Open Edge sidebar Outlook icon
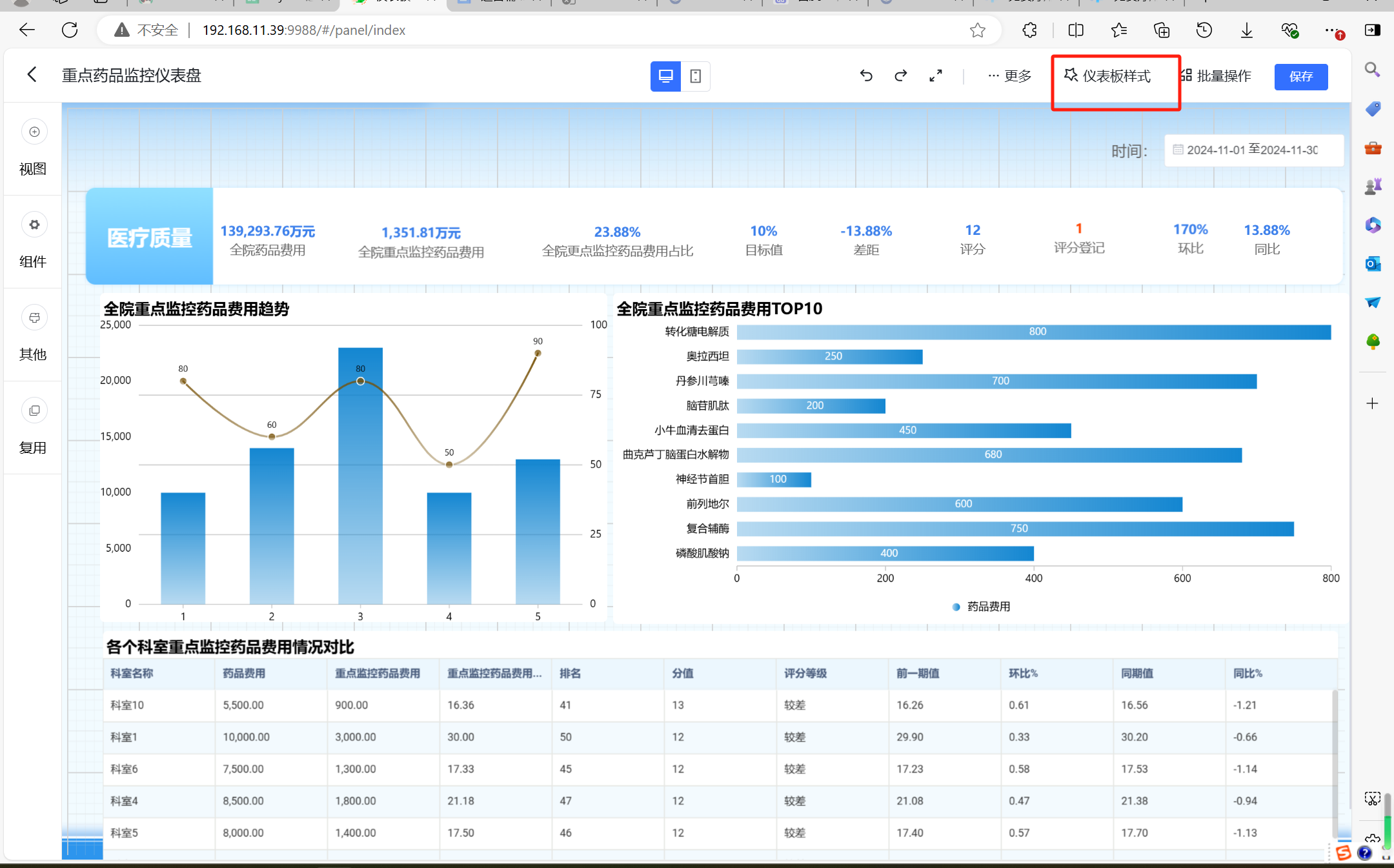This screenshot has height=868, width=1394. click(x=1373, y=263)
